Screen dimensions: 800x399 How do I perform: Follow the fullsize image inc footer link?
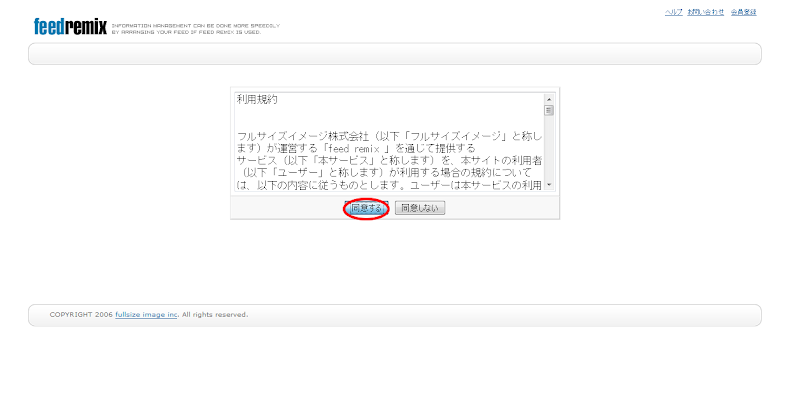(x=146, y=314)
